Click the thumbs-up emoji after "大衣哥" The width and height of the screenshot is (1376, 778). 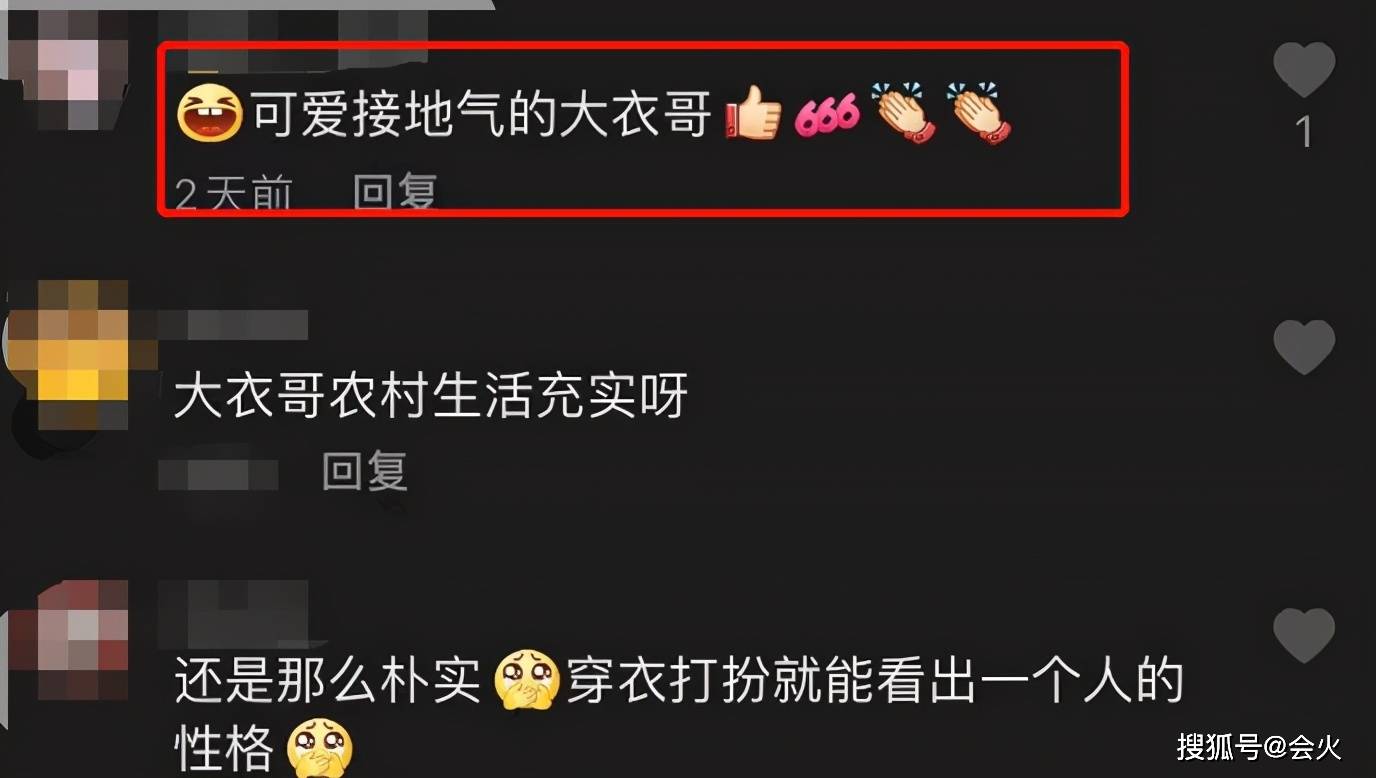(752, 115)
